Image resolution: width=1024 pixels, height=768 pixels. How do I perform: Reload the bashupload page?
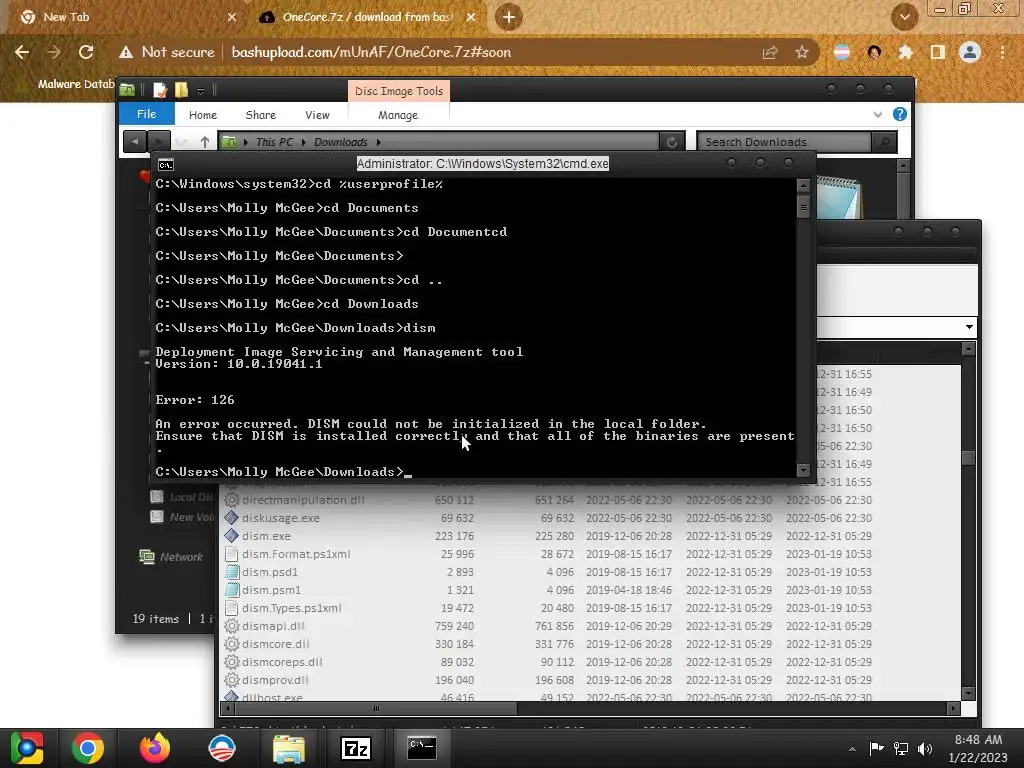pos(86,52)
